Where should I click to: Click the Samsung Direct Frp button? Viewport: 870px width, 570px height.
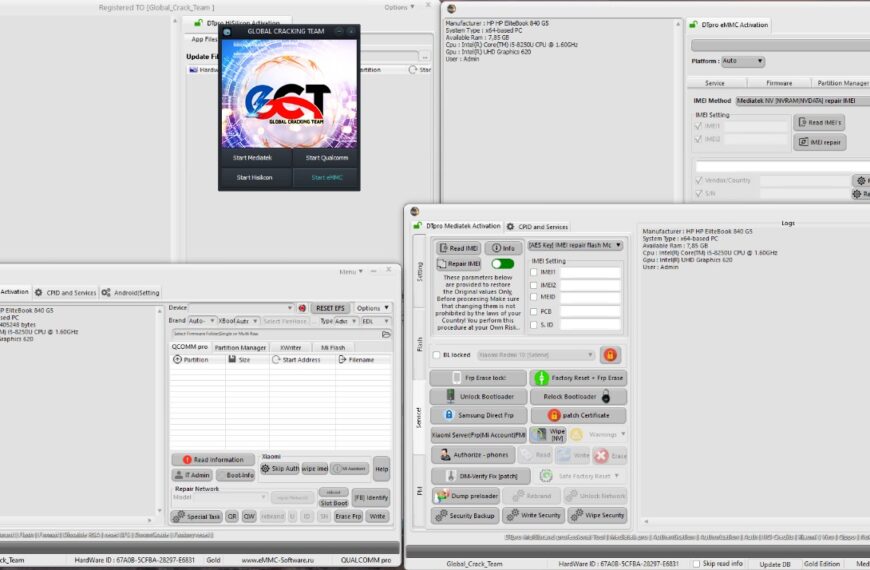pyautogui.click(x=478, y=415)
